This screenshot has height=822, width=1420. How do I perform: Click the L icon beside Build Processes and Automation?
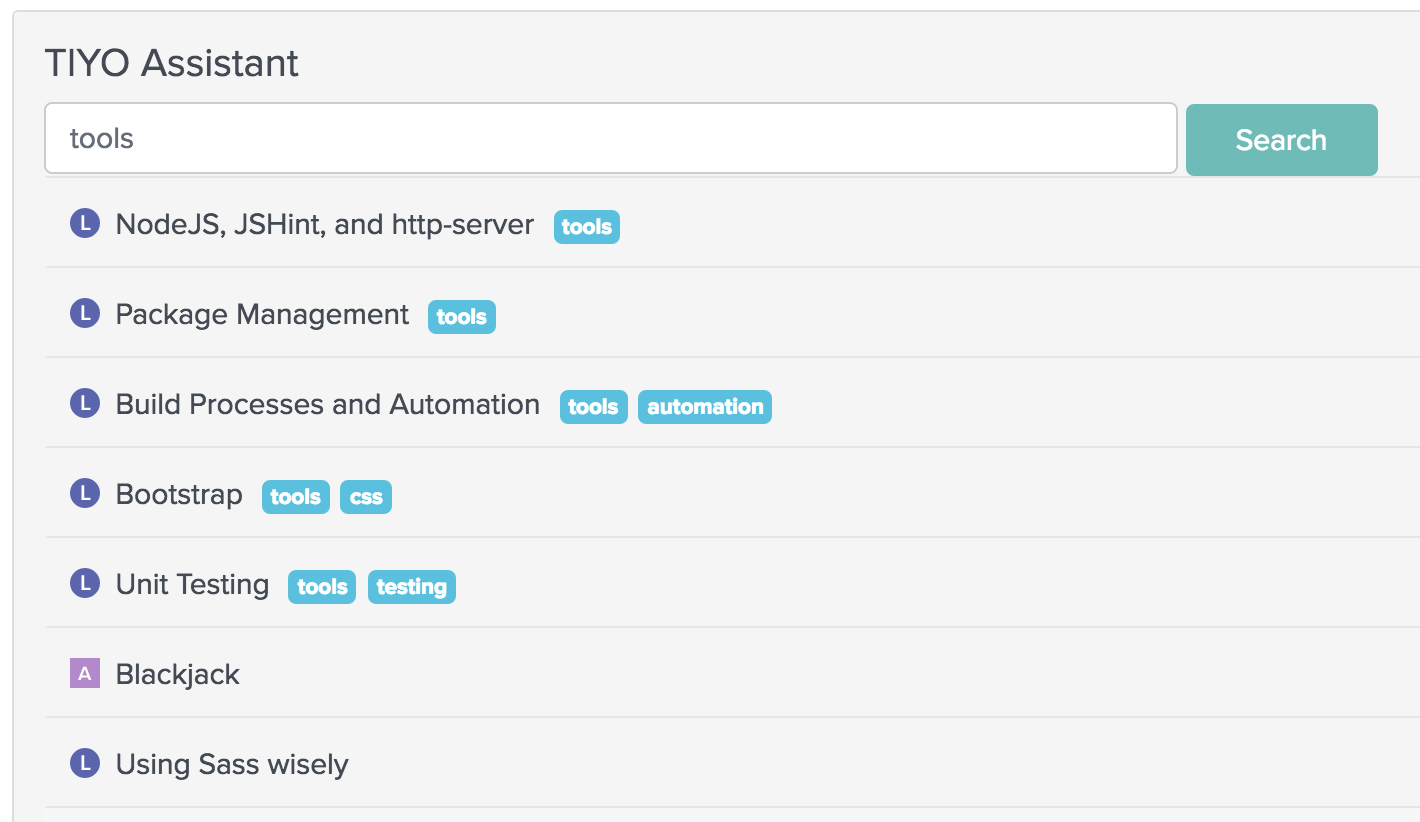(x=85, y=404)
